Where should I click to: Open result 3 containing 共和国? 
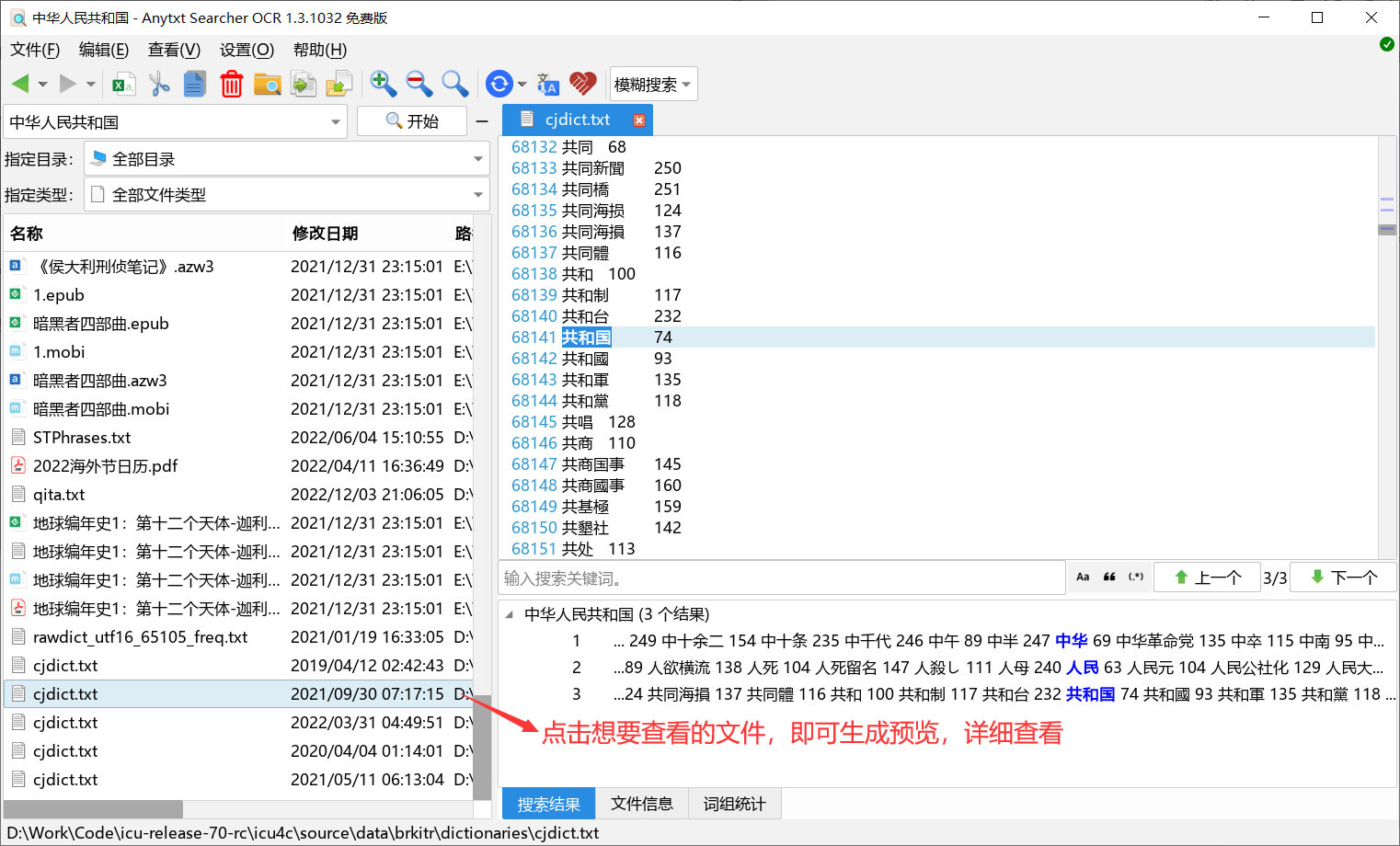947,694
